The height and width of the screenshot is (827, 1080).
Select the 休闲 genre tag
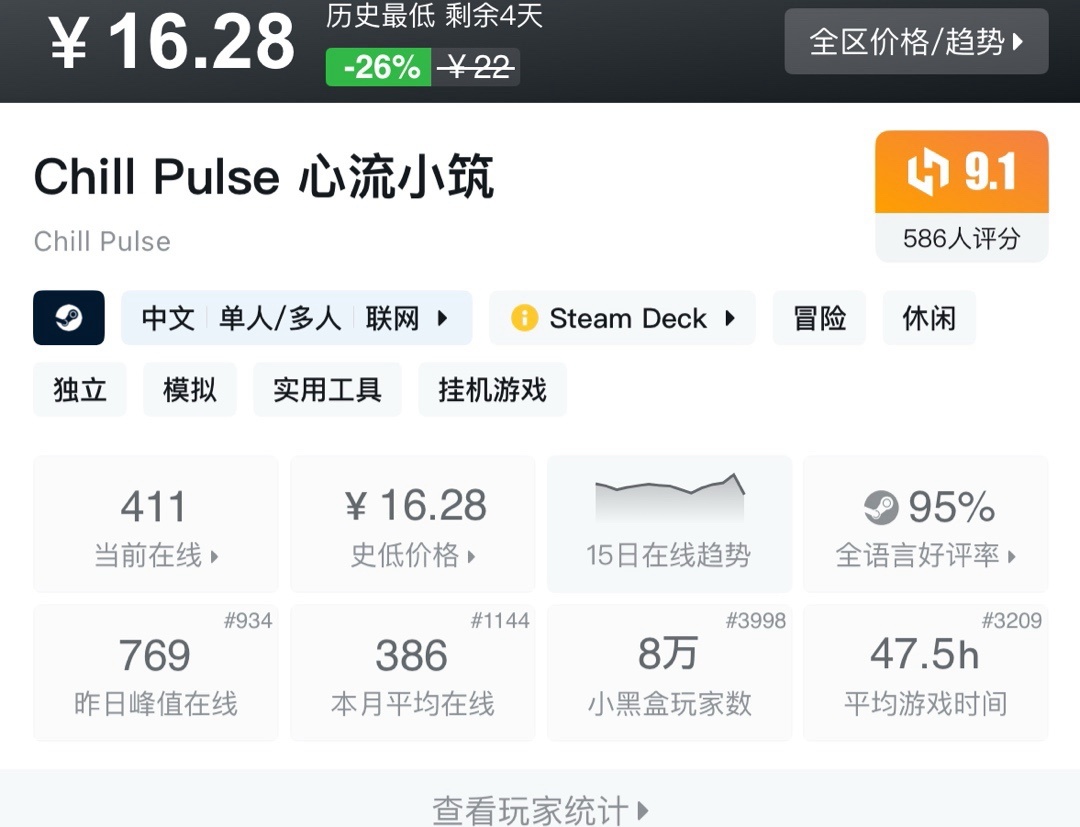929,318
